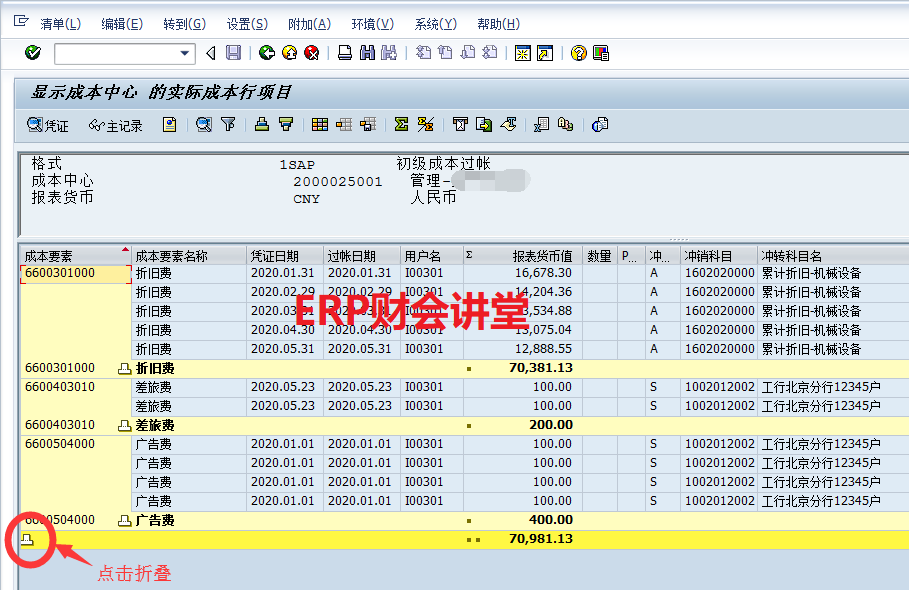Open the transaction command field dropdown
The height and width of the screenshot is (590, 909).
click(185, 53)
